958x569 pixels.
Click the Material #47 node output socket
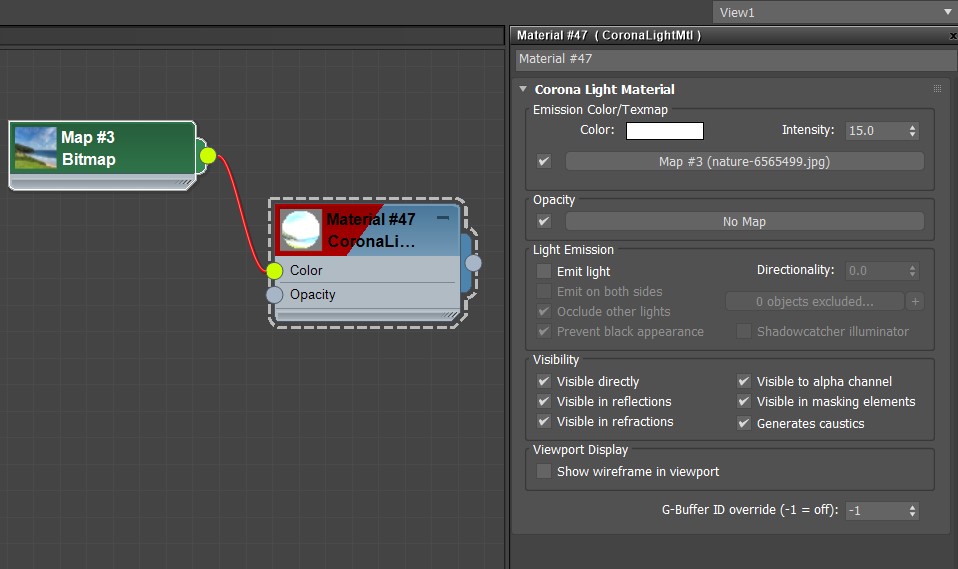click(473, 263)
